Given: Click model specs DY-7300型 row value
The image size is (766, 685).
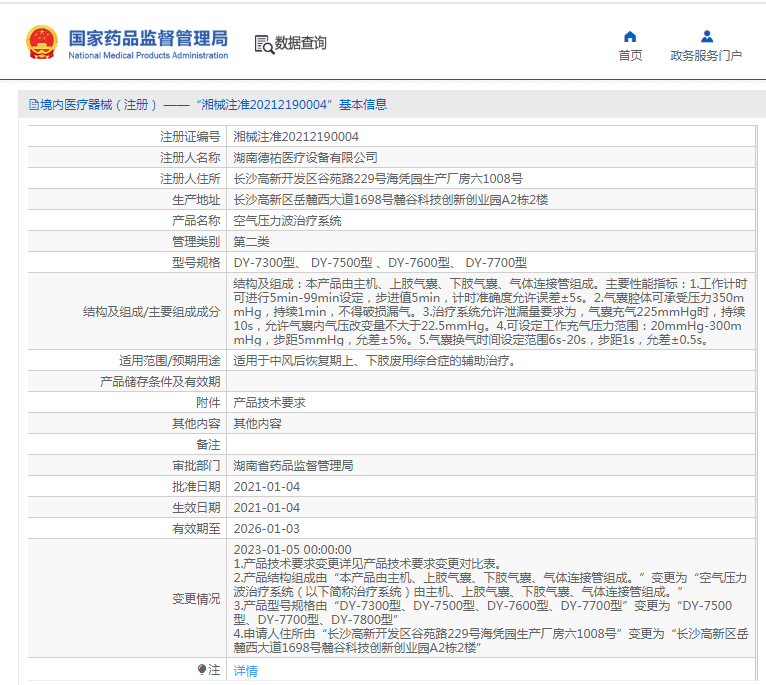Looking at the screenshot, I should point(380,263).
